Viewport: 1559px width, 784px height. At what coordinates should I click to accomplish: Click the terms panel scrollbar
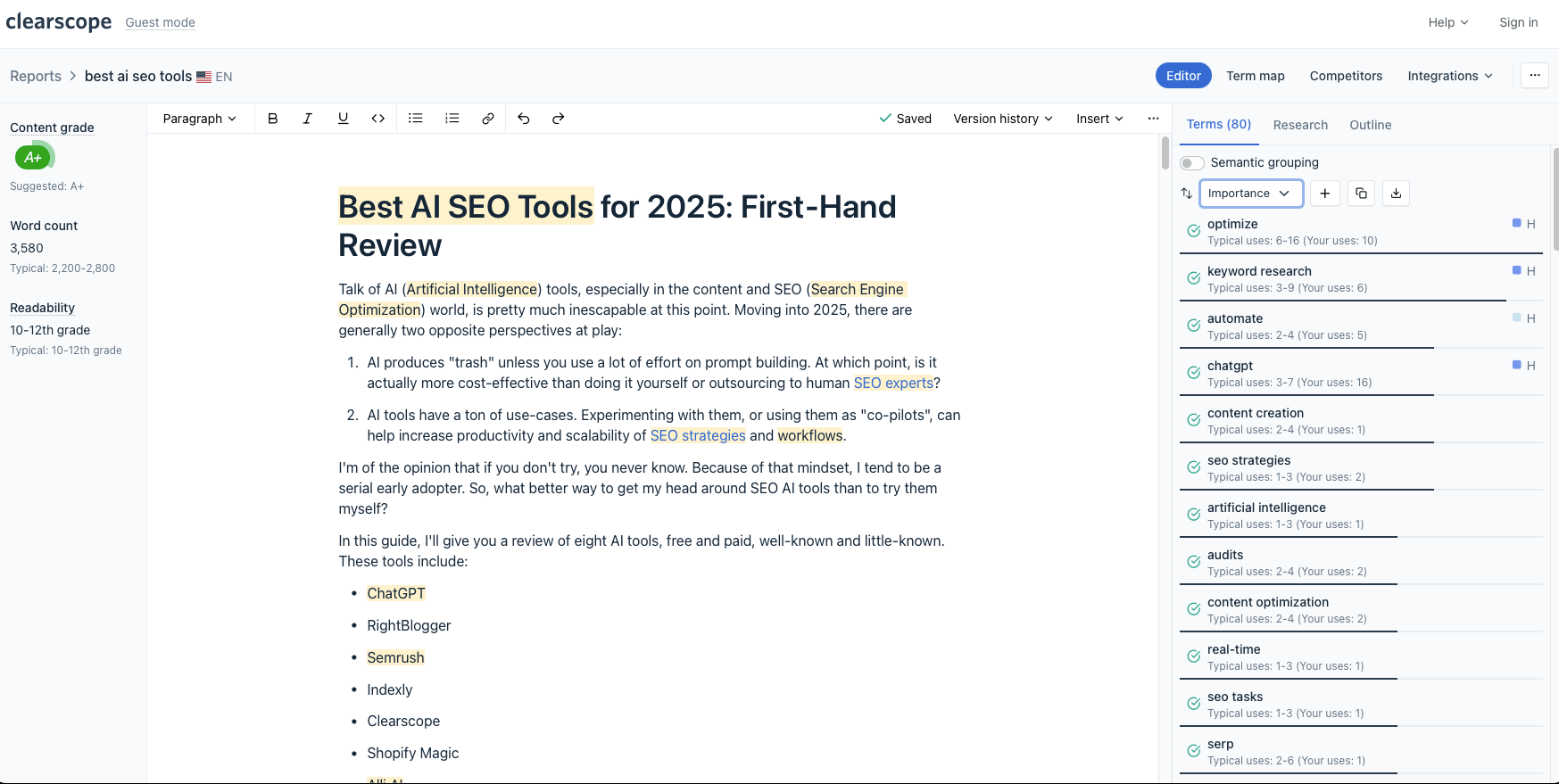tap(1555, 198)
